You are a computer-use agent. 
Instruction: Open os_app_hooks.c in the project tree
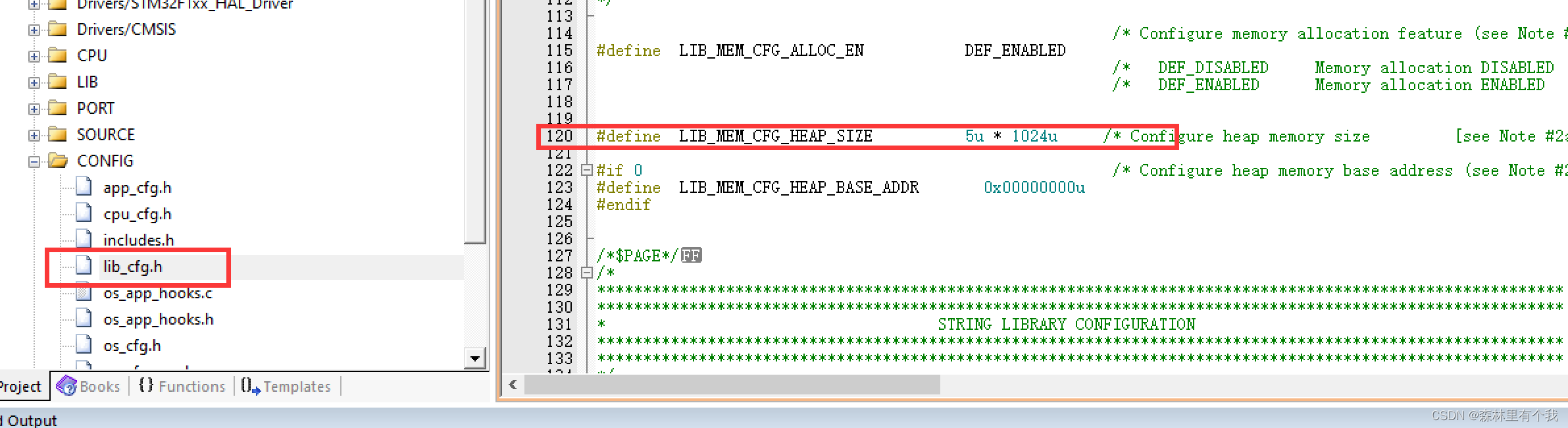[x=158, y=293]
